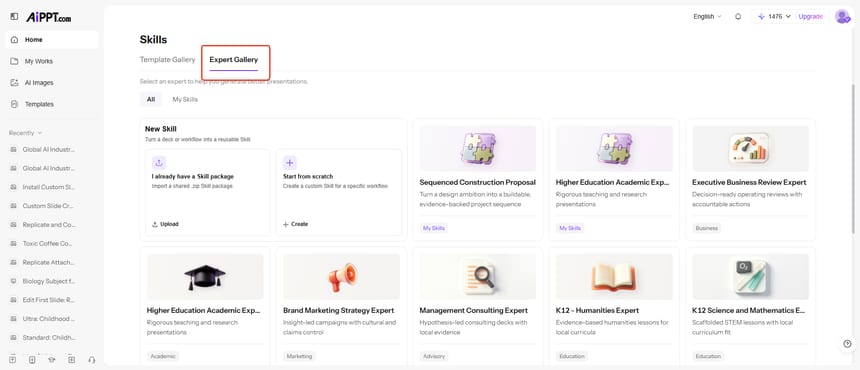Screen dimensions: 860x370
Task: Click the Advisory tag on the Management Consulting card
Action: tap(434, 356)
